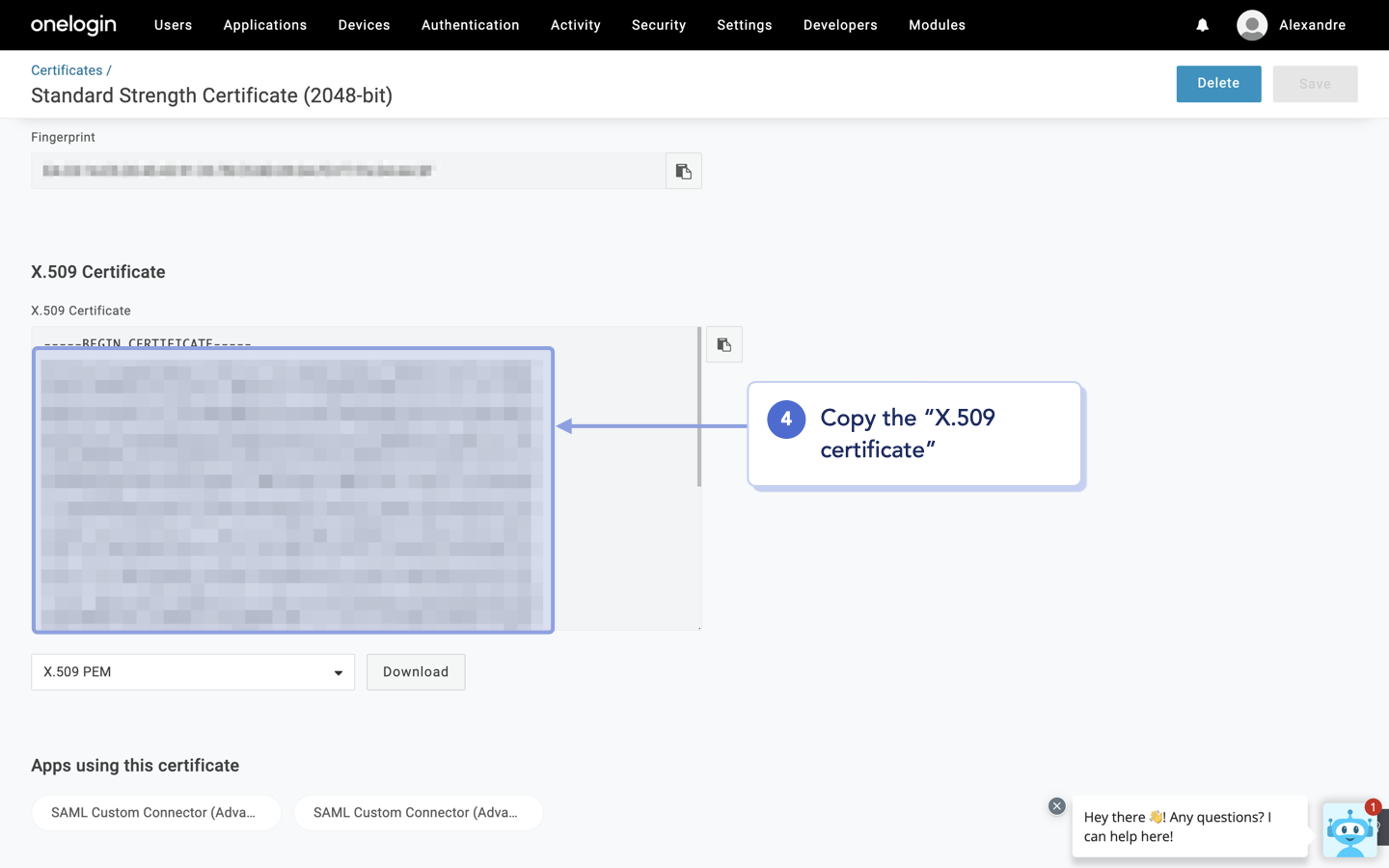The height and width of the screenshot is (868, 1389).
Task: Click the OneLogin logo
Action: pyautogui.click(x=73, y=25)
